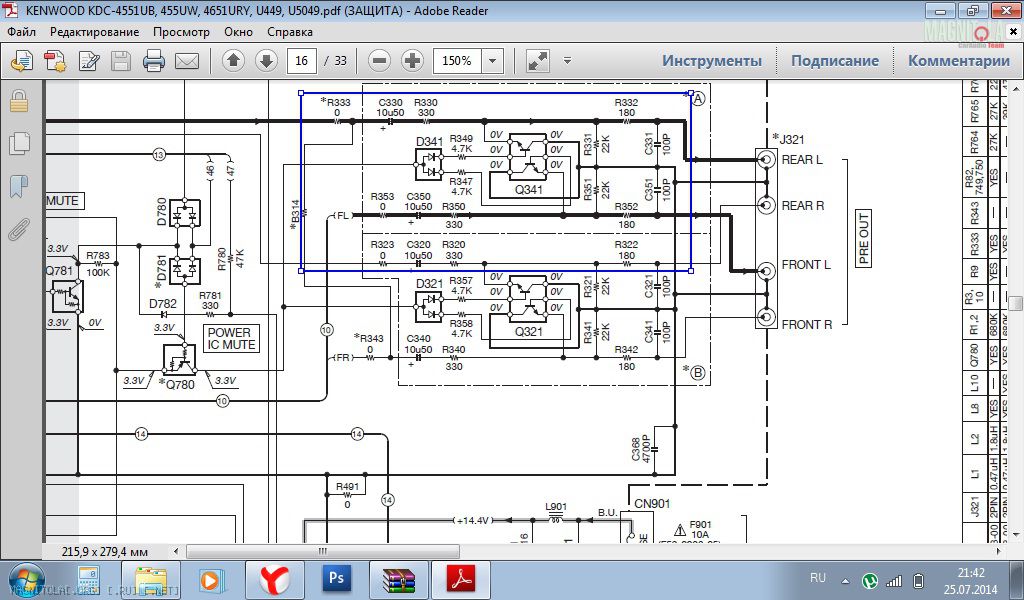This screenshot has width=1024, height=600.
Task: Click the page size label 215,9 x 279,4 мм
Action: [104, 552]
